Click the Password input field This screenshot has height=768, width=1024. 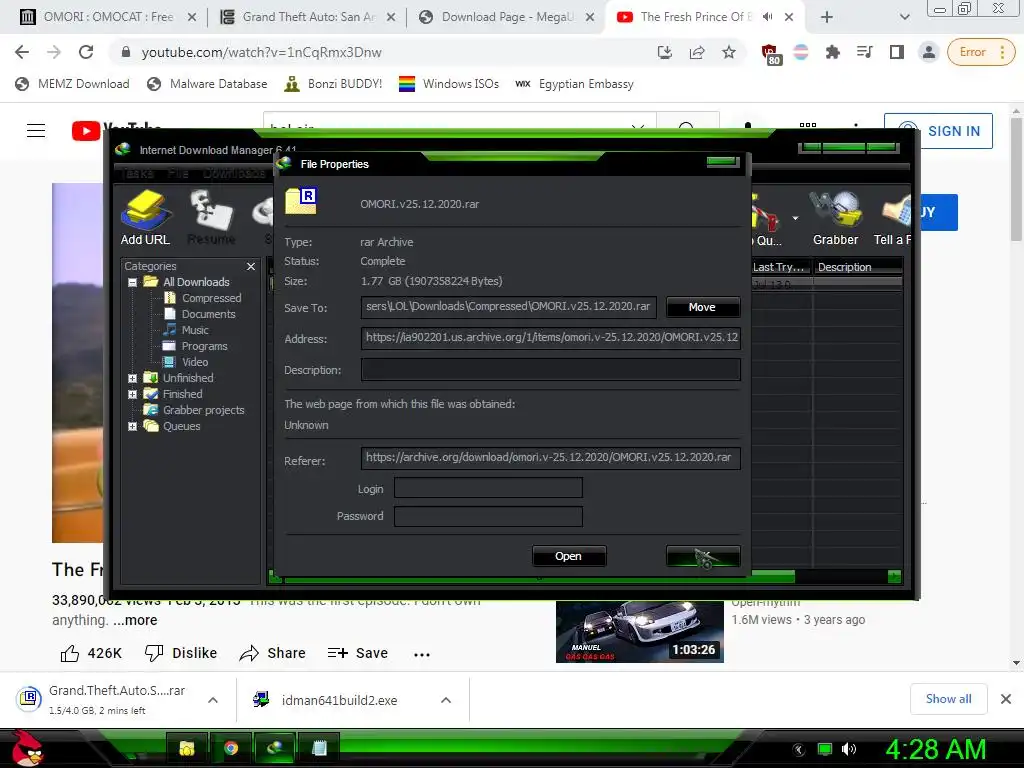[488, 516]
